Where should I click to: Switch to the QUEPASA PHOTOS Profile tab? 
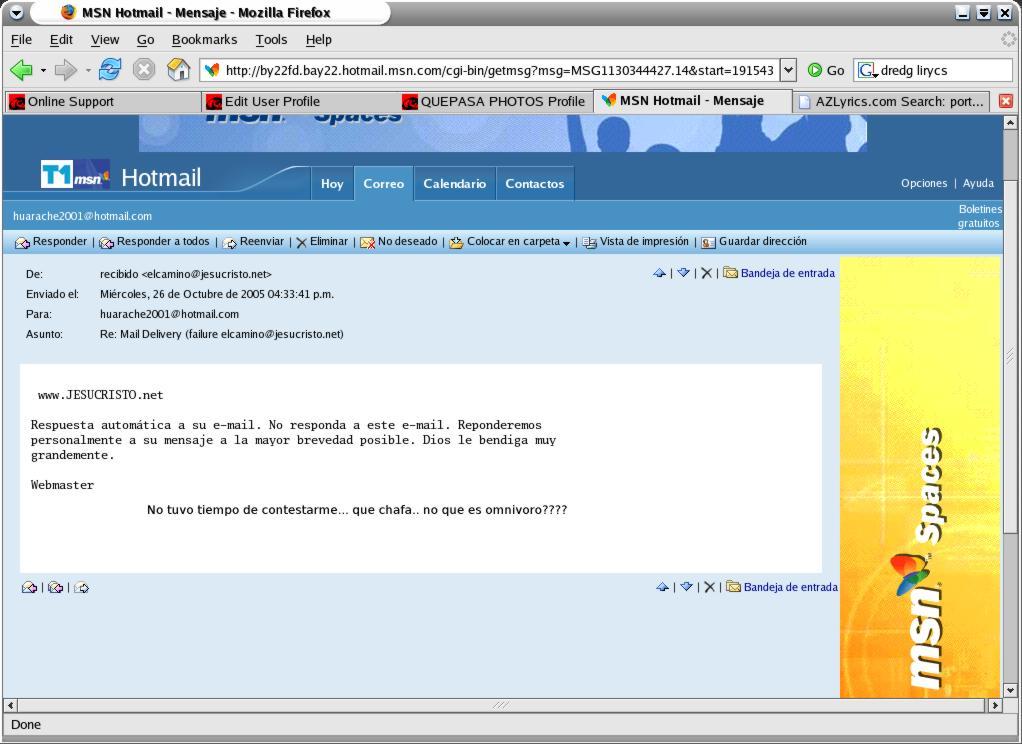[x=495, y=102]
